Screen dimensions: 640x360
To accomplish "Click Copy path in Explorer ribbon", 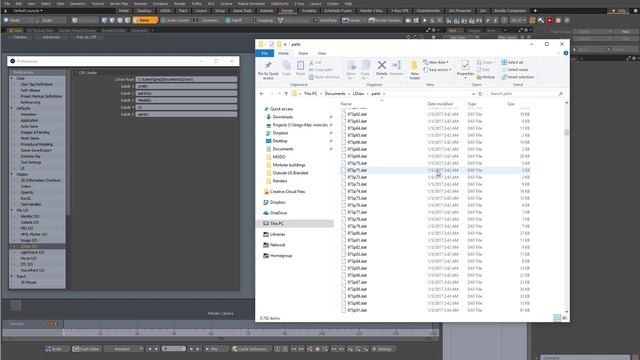I will [321, 70].
